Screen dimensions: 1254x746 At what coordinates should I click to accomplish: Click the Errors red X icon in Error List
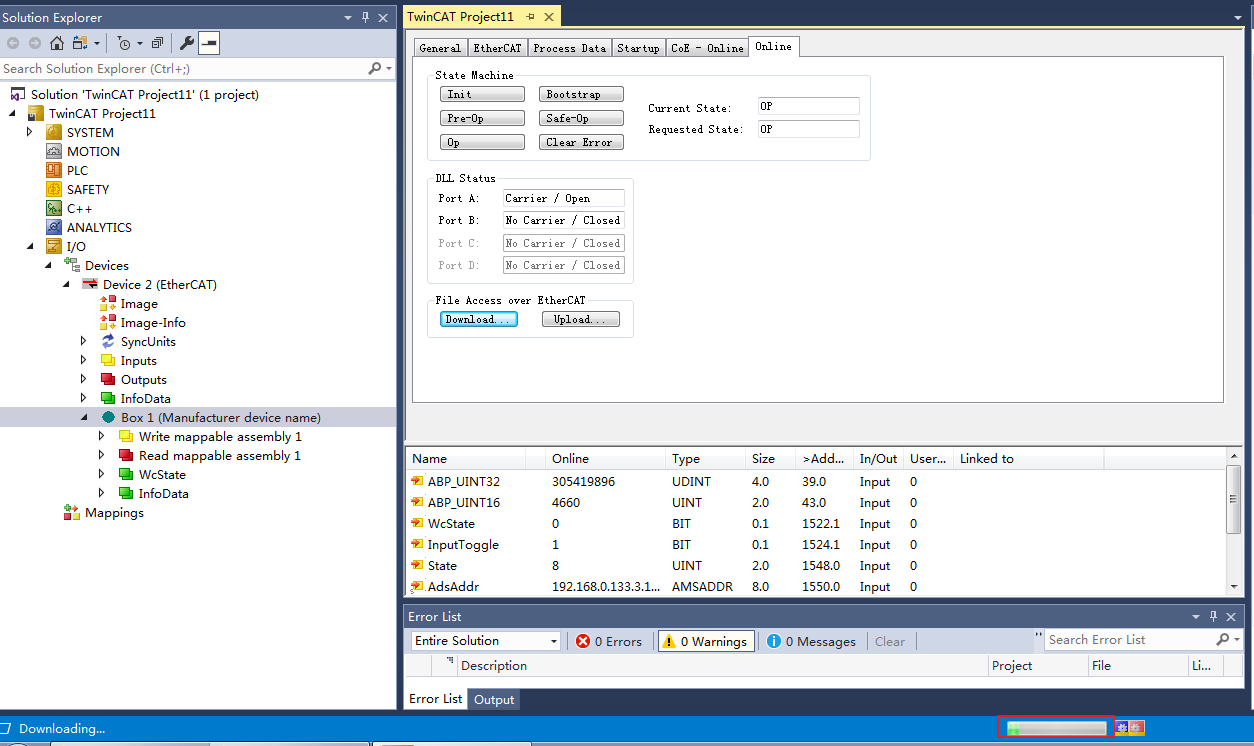tap(583, 641)
